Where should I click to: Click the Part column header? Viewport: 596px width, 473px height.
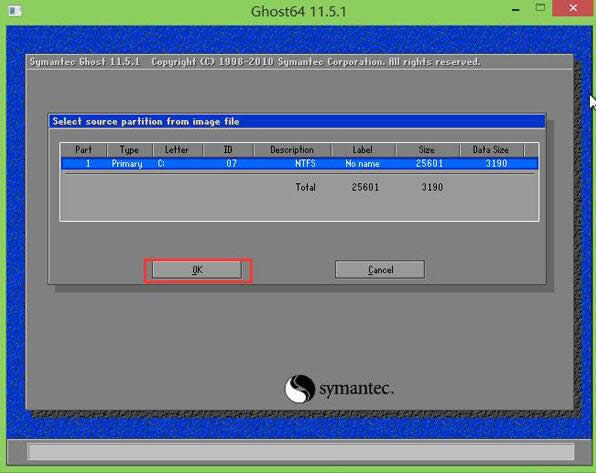point(84,150)
